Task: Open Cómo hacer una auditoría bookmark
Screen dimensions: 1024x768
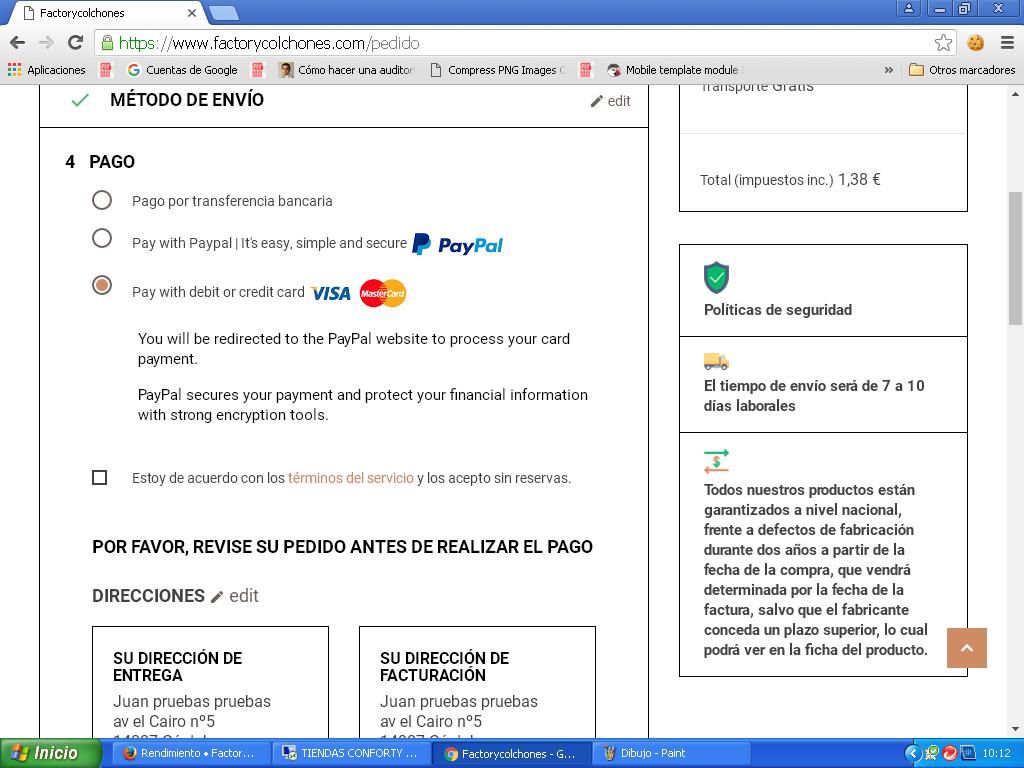Action: [x=347, y=70]
